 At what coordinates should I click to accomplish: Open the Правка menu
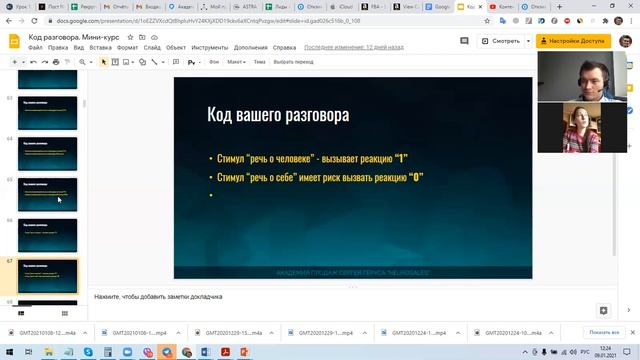click(x=58, y=48)
